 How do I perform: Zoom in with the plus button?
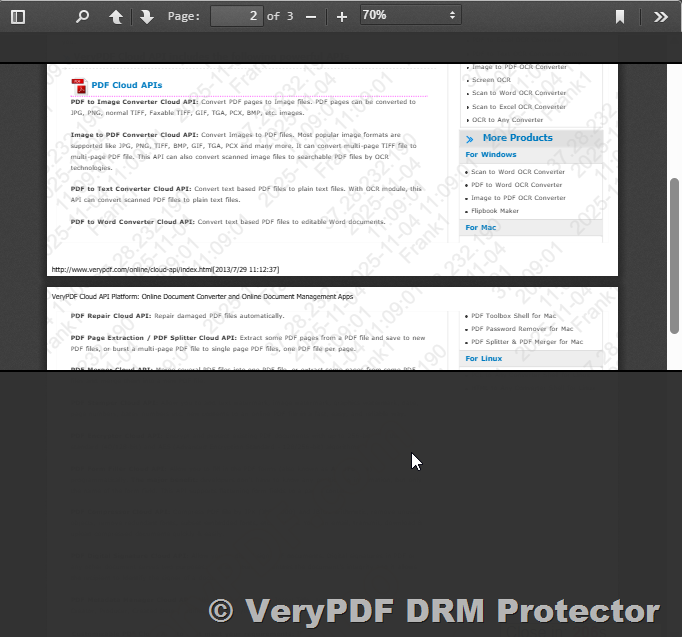pyautogui.click(x=342, y=16)
